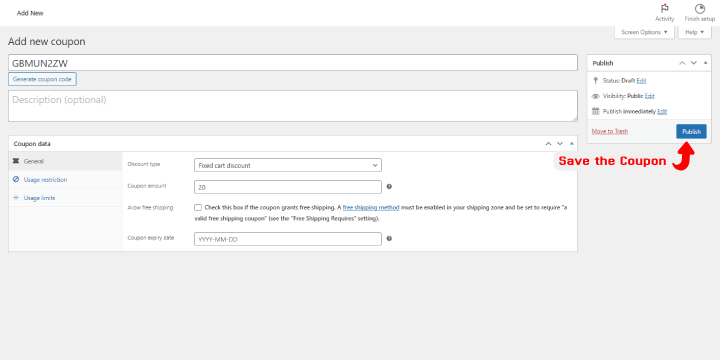Click the Status key icon
This screenshot has width=720, height=360.
596,80
